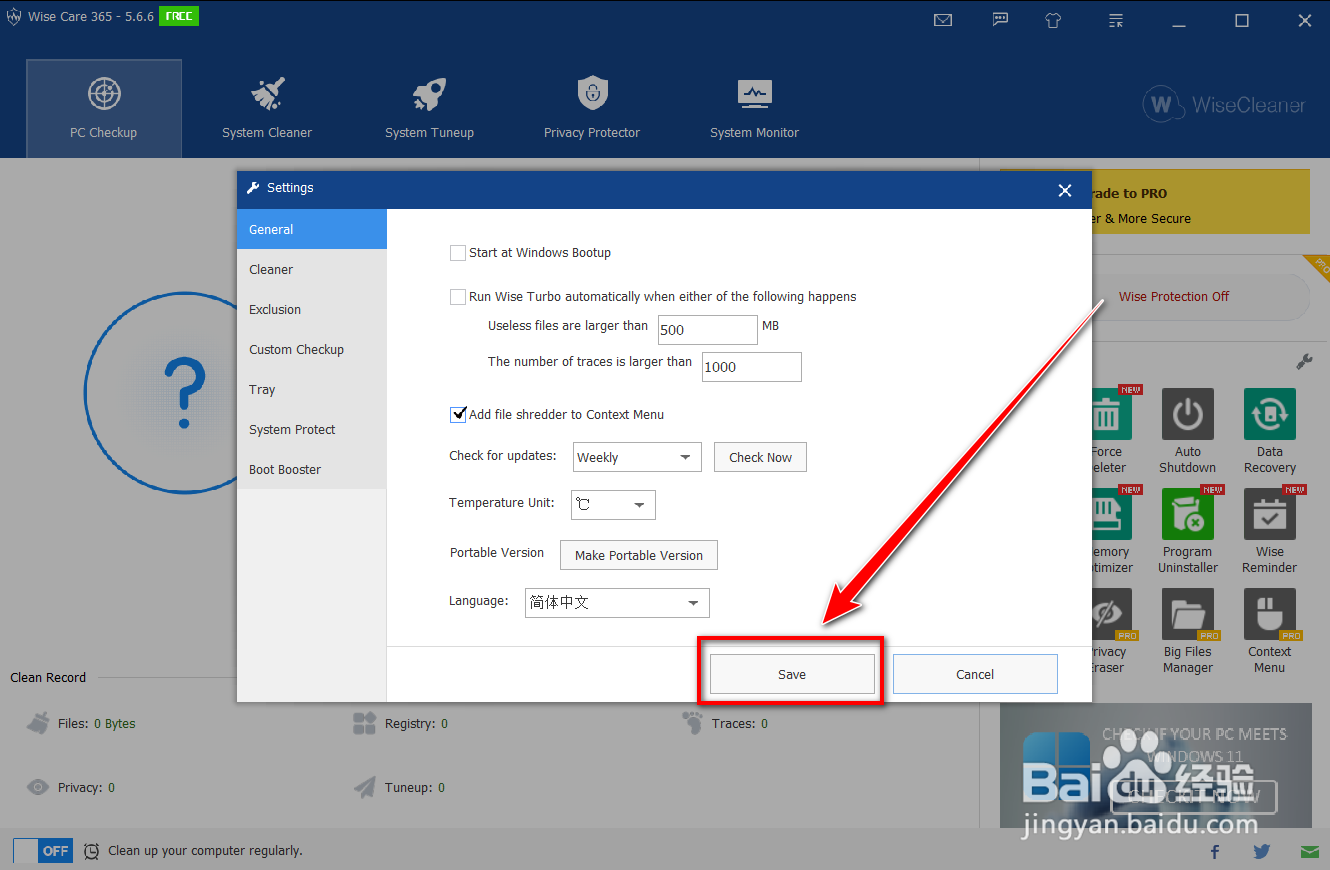Screen dimensions: 1330x870
Task: Click the wrench icon above utilities
Action: tap(1304, 361)
